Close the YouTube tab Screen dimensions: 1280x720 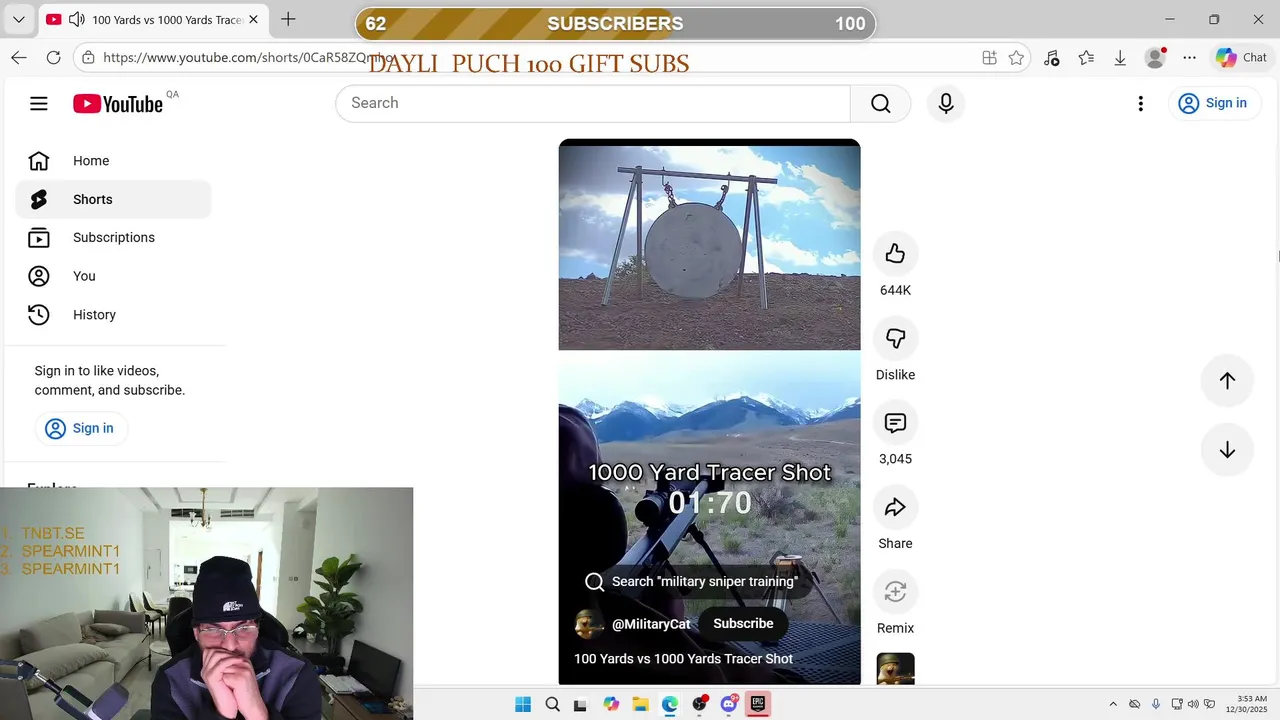(x=253, y=19)
